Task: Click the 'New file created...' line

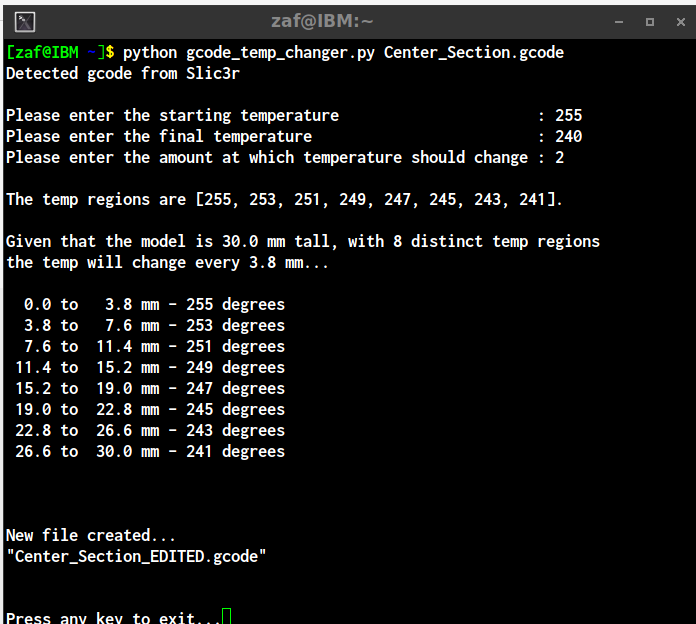Action: (91, 535)
